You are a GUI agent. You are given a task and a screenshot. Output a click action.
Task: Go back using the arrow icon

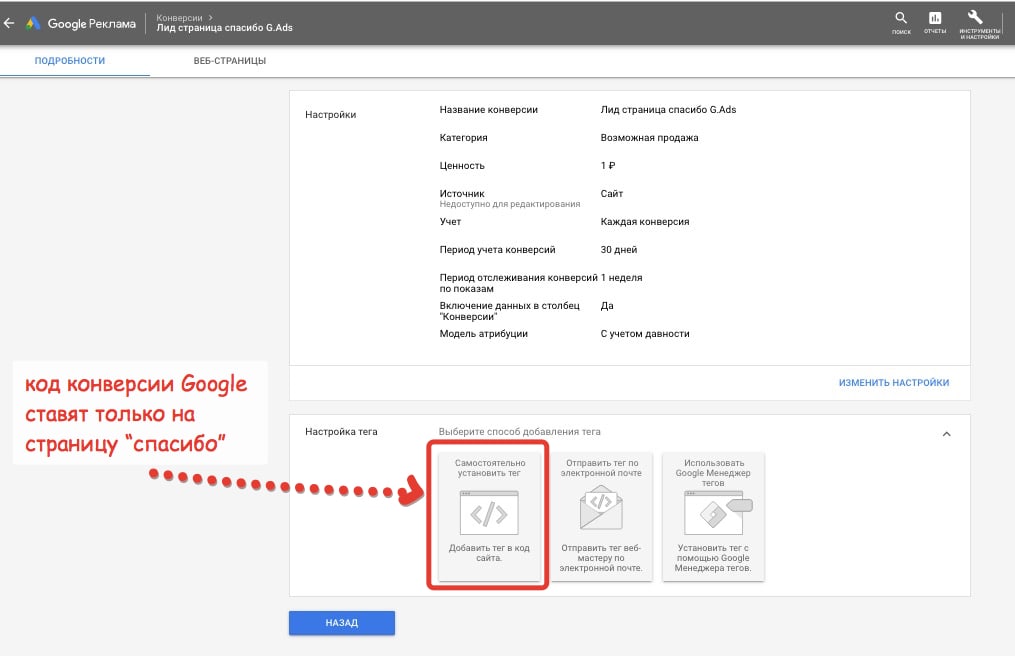click(x=9, y=23)
